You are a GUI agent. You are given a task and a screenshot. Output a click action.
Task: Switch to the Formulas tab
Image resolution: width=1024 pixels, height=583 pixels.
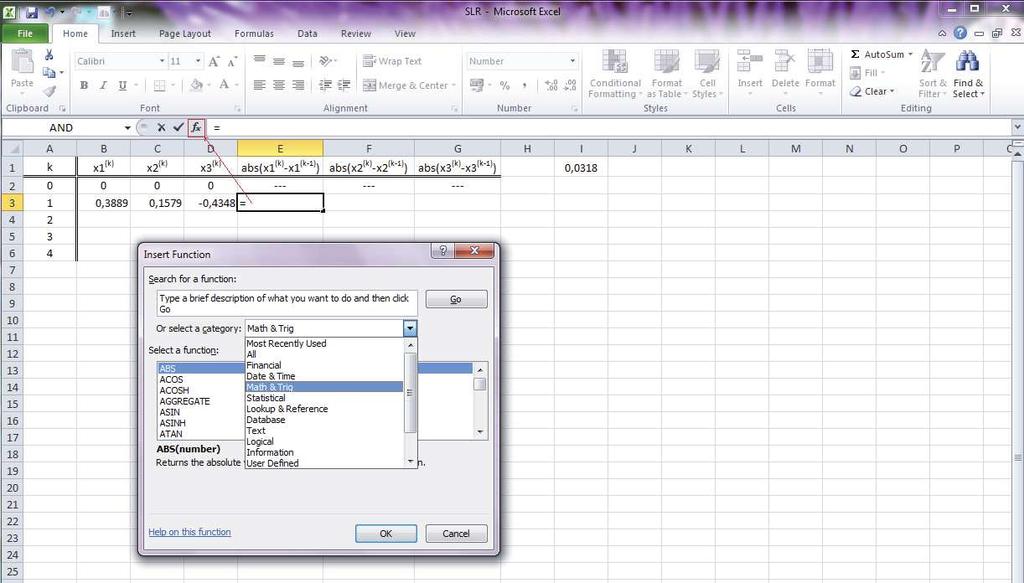pyautogui.click(x=254, y=33)
